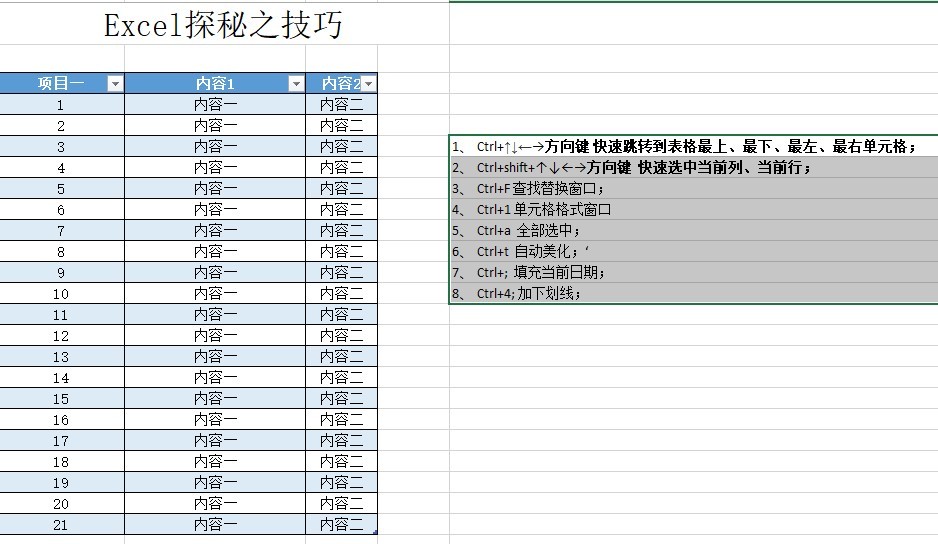Viewport: 938px width, 544px height.
Task: Select the cell with number 10
Action: tap(61, 293)
